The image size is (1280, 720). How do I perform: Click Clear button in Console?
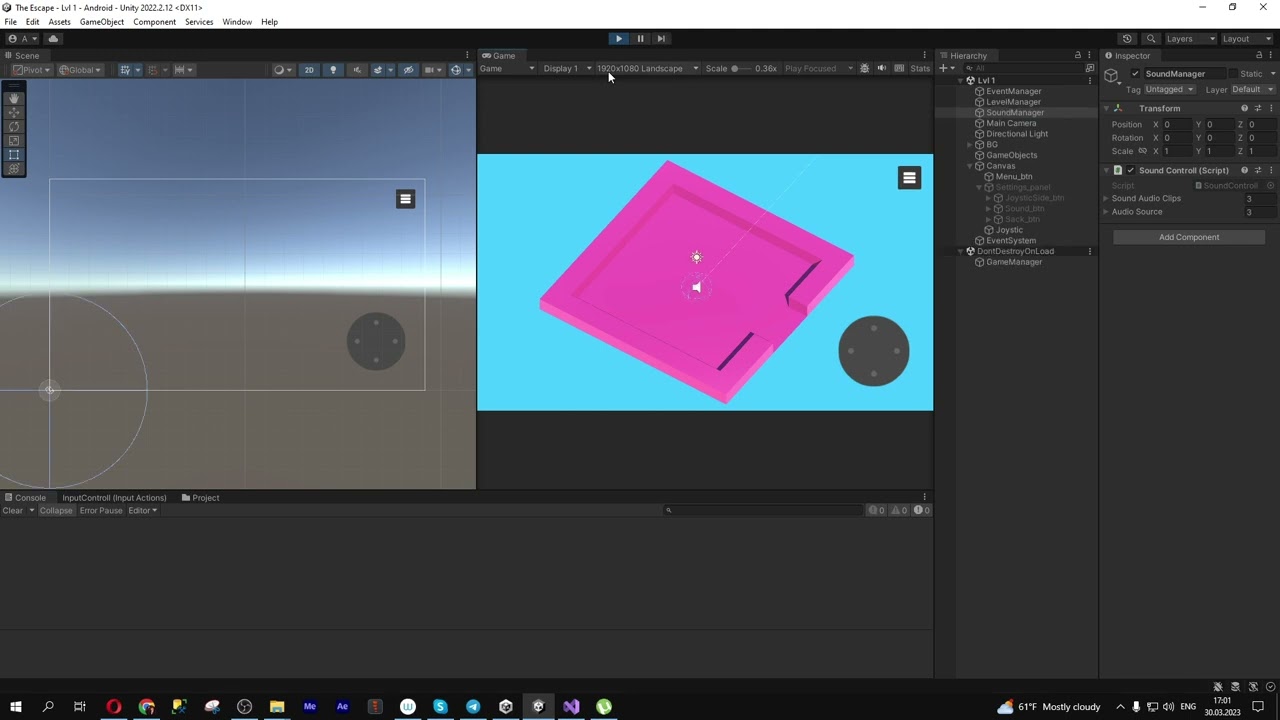[x=13, y=511]
